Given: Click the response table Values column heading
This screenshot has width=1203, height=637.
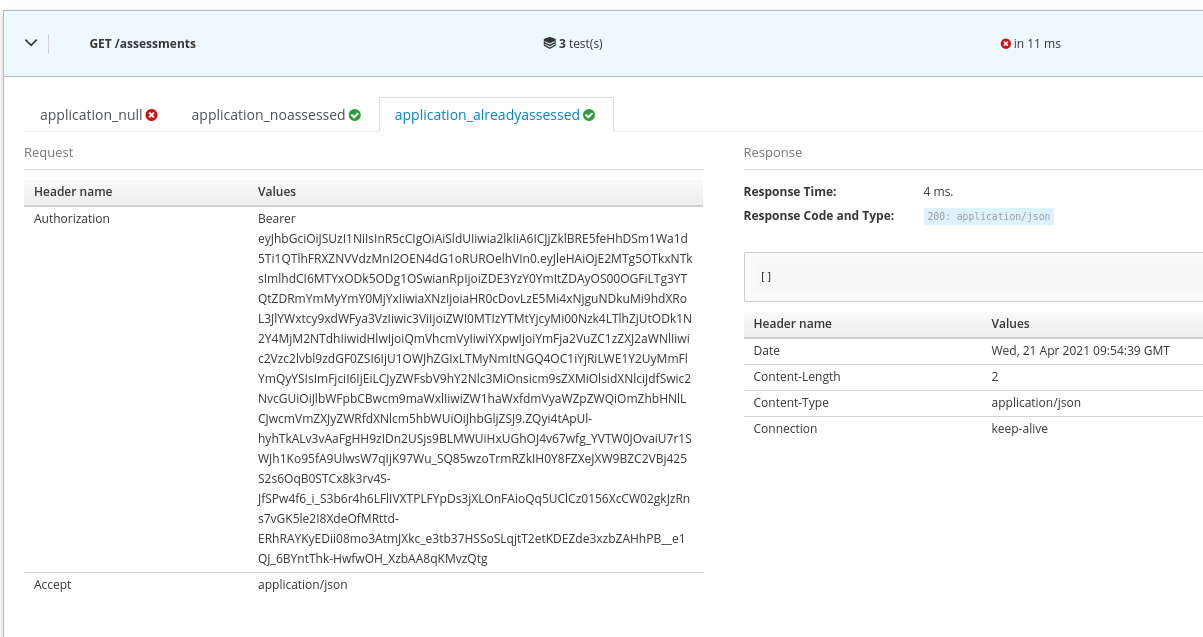Looking at the screenshot, I should click(1010, 324).
